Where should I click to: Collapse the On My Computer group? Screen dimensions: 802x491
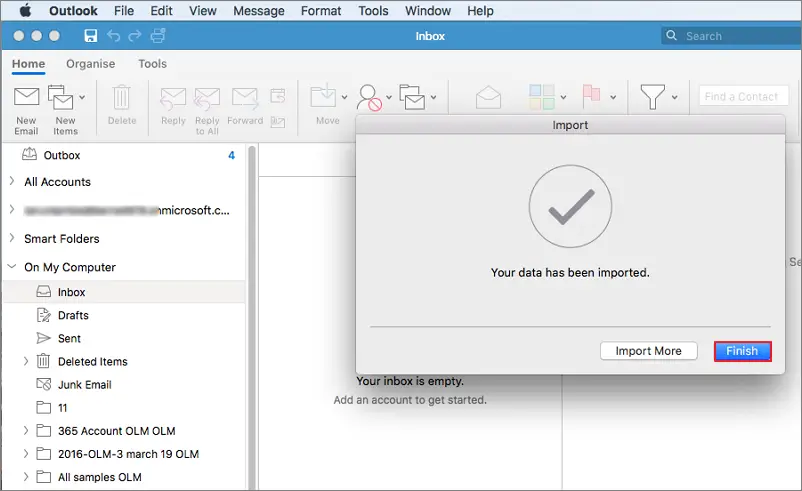(12, 266)
